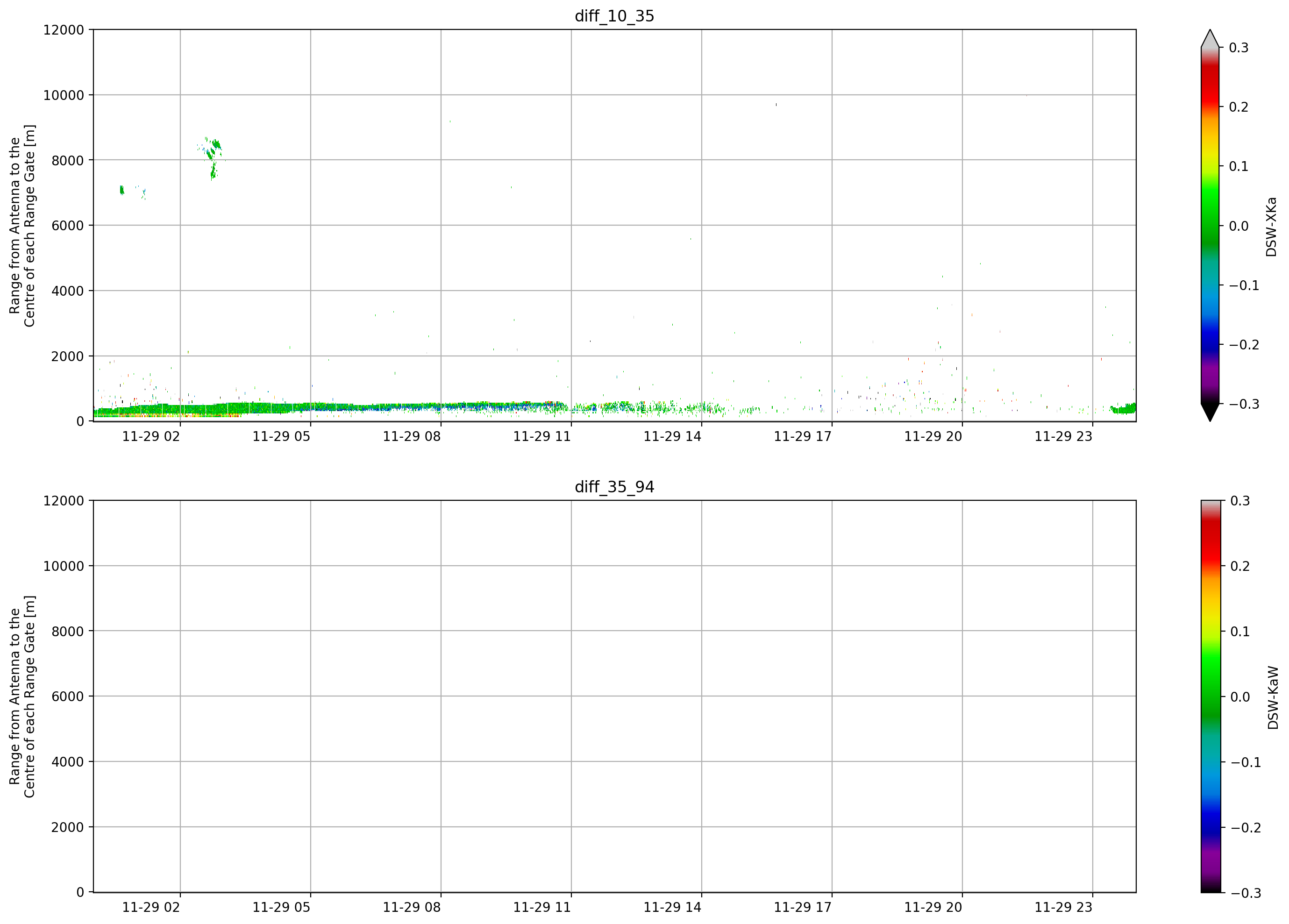
Task: Click '0.0' tick on DSW-XKa colorbar
Action: coord(1239,226)
